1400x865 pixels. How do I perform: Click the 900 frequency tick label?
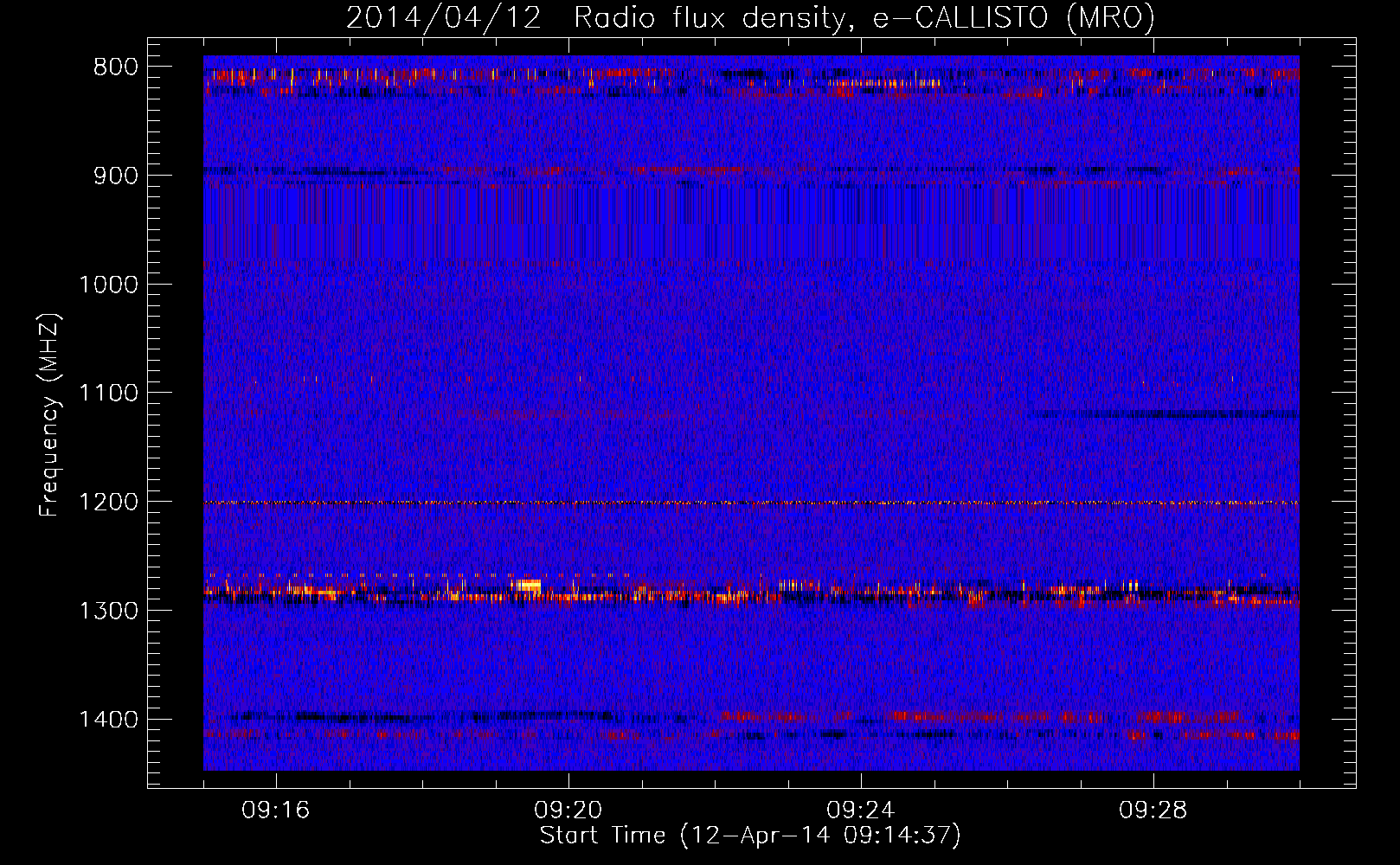115,176
